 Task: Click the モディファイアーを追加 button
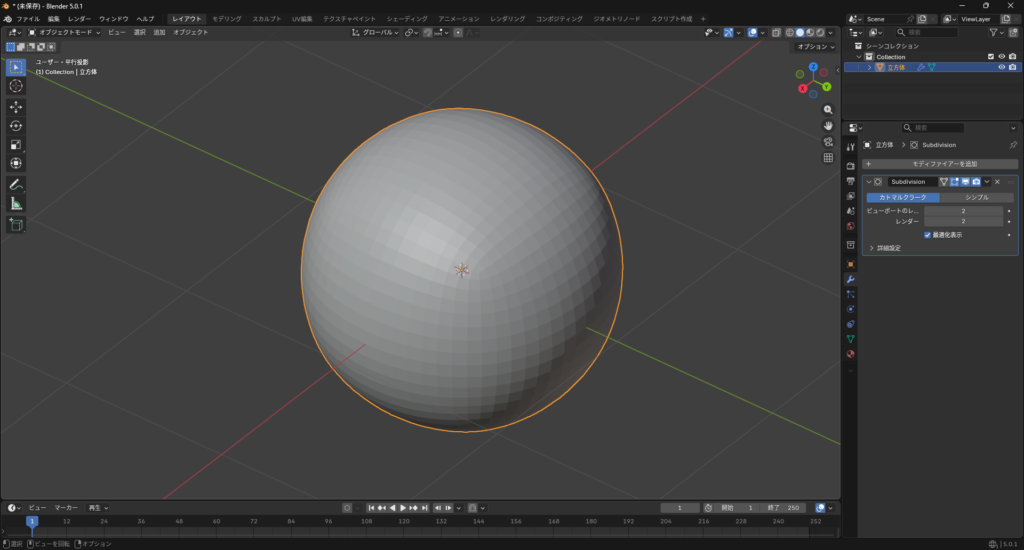point(940,163)
